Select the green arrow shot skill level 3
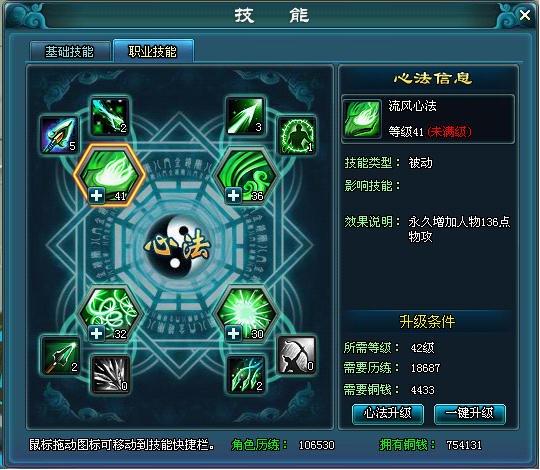Screen dimensions: 540x470 click(245, 116)
